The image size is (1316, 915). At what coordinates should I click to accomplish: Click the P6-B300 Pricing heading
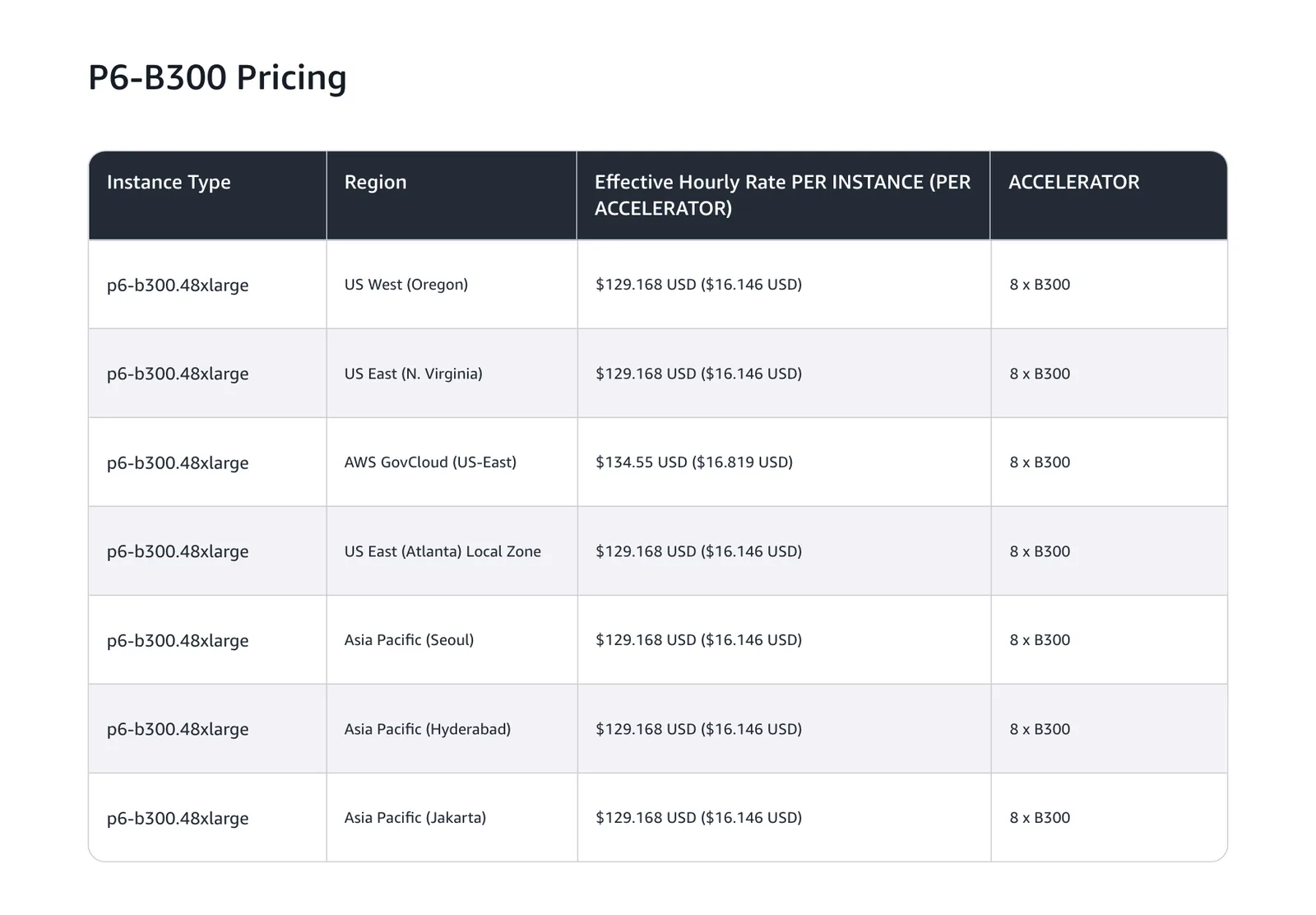[217, 78]
